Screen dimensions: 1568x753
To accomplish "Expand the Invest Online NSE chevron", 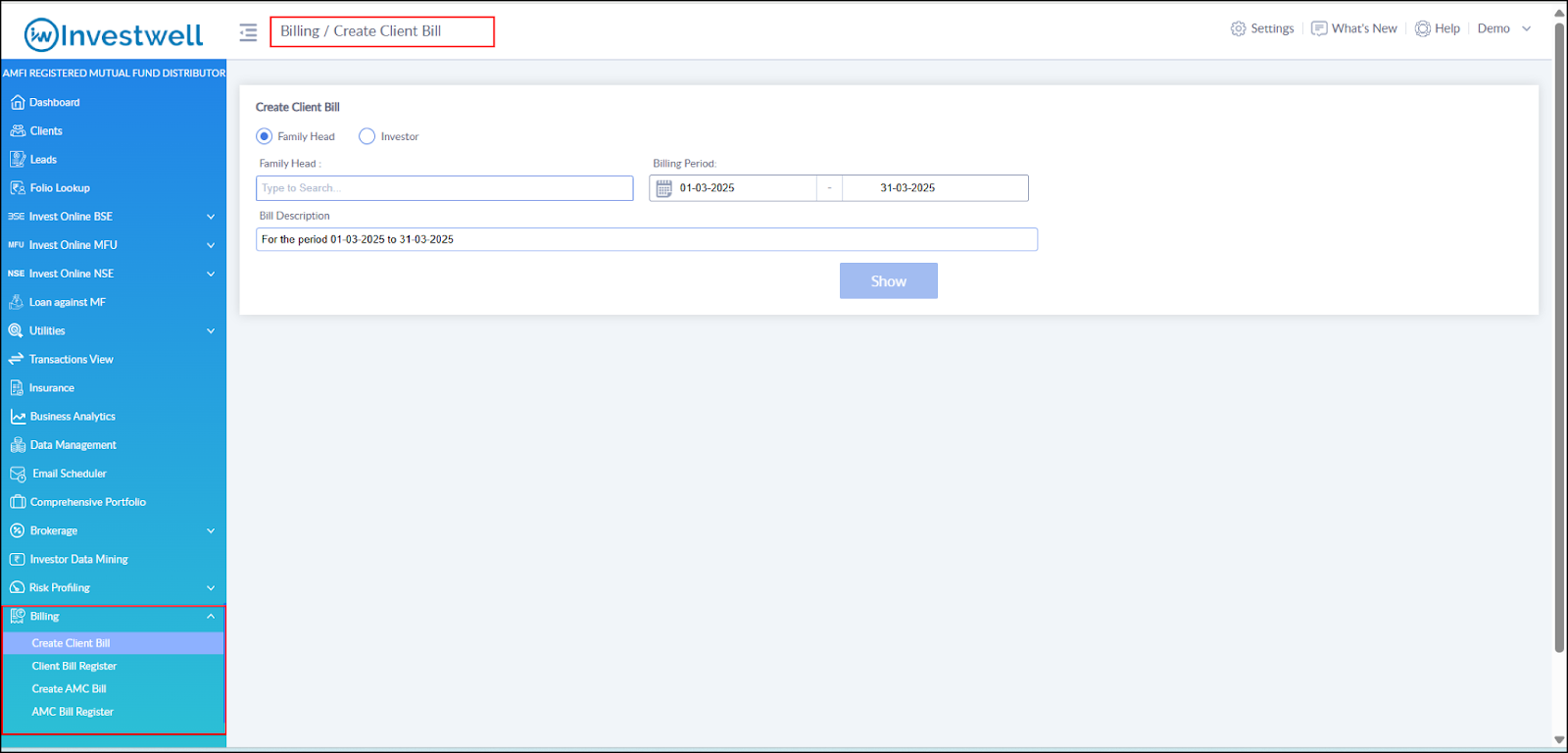I will point(211,274).
